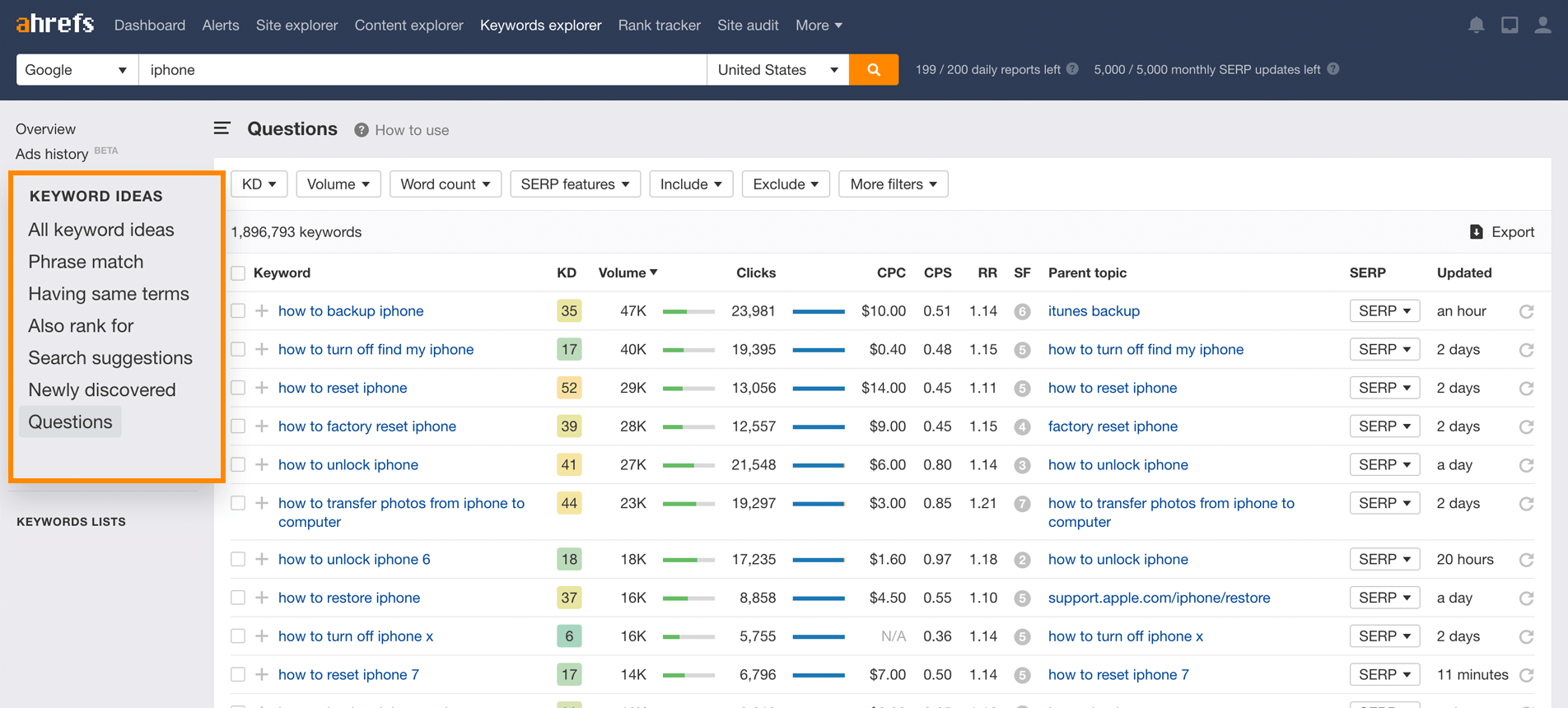
Task: Sort by the Volume column header
Action: point(628,272)
